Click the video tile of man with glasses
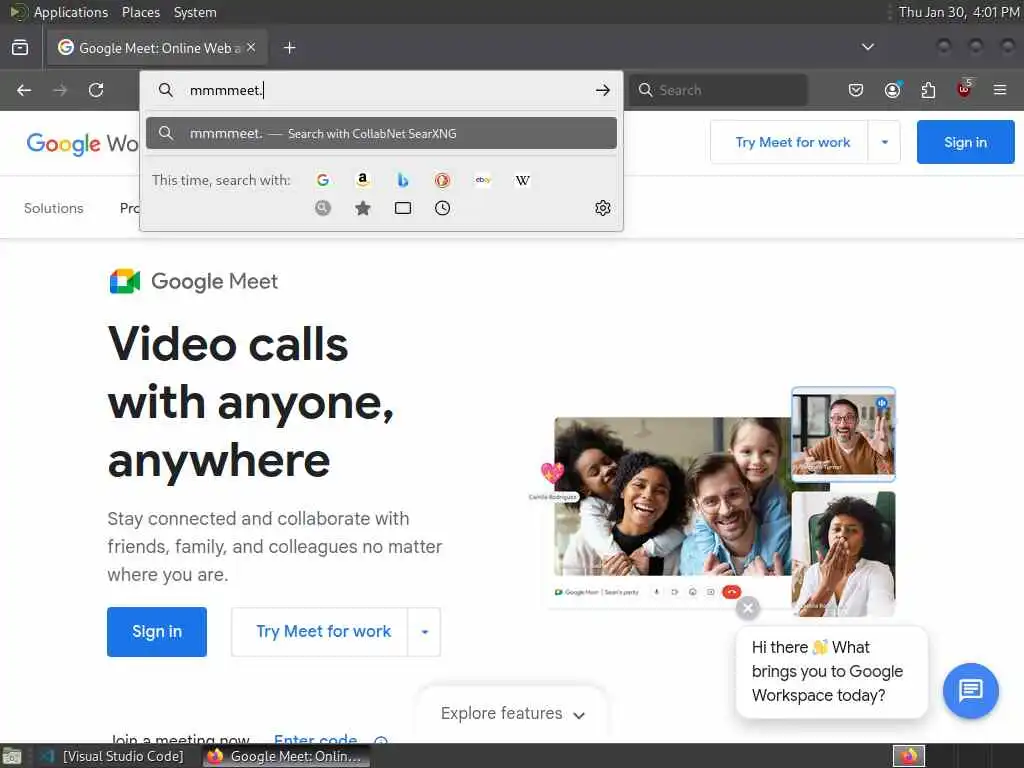The height and width of the screenshot is (768, 1024). (843, 434)
